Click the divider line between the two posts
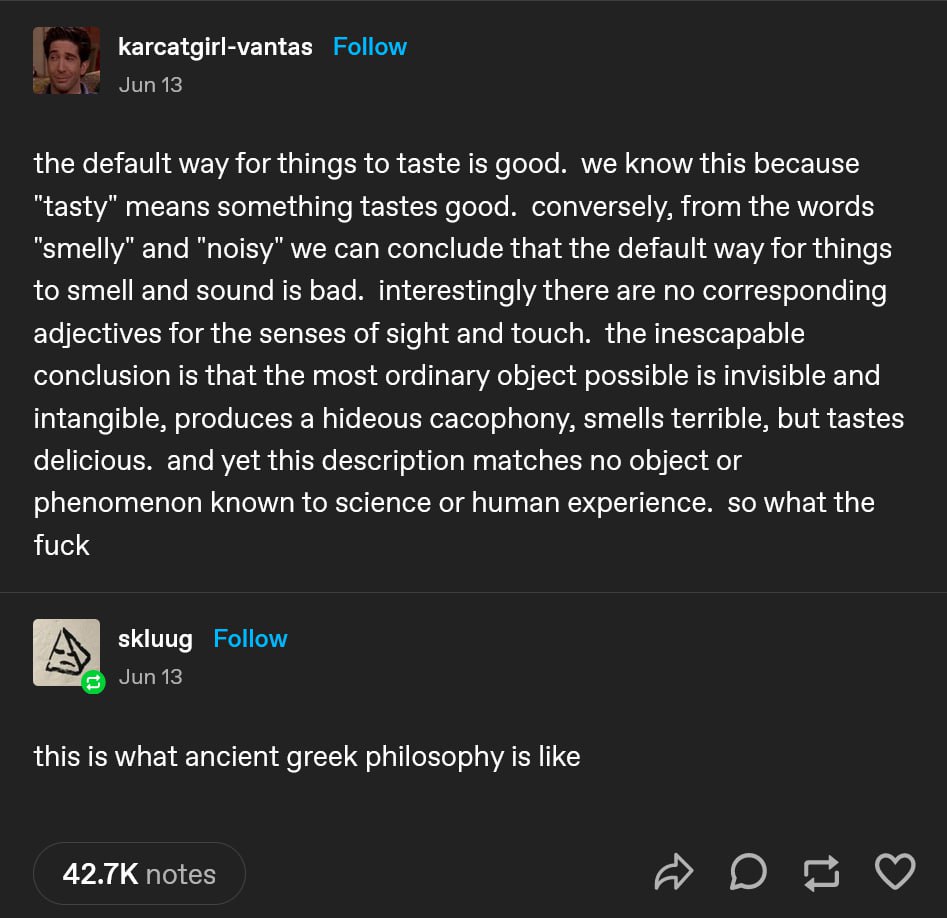The image size is (947, 918). tap(474, 592)
